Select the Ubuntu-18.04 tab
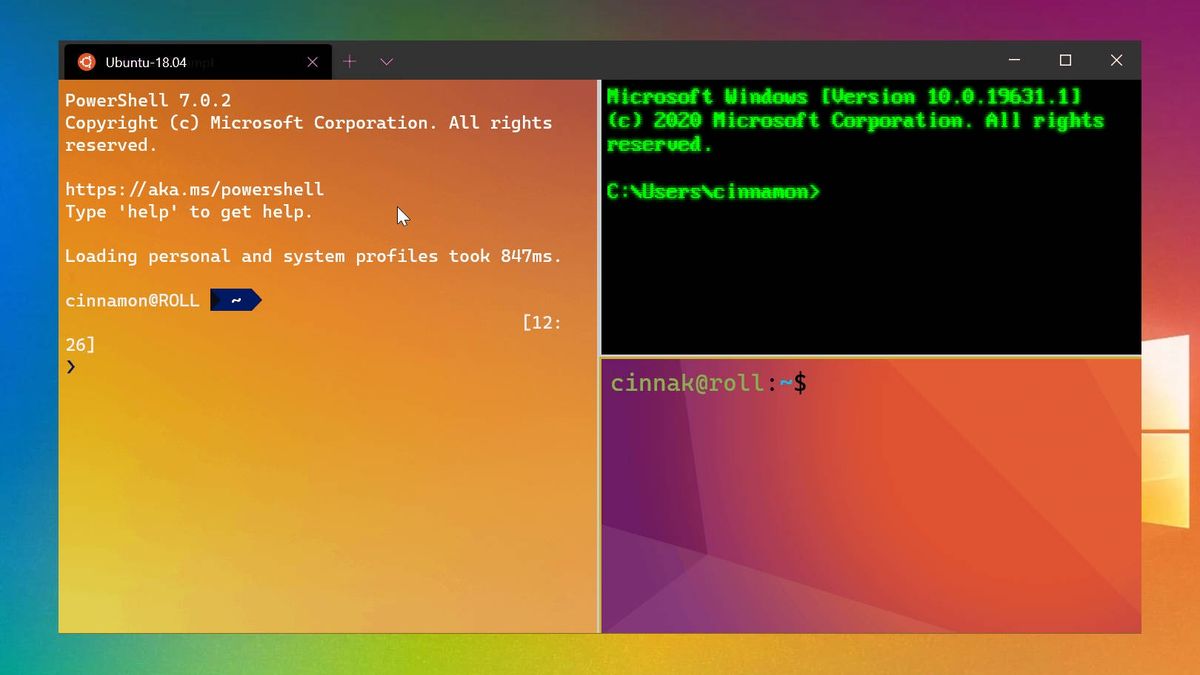The height and width of the screenshot is (675, 1200). point(197,62)
